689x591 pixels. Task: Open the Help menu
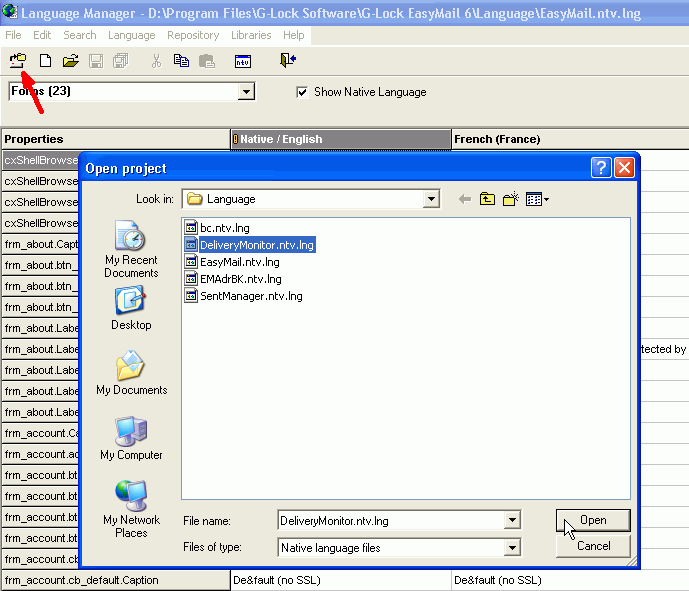(x=294, y=35)
